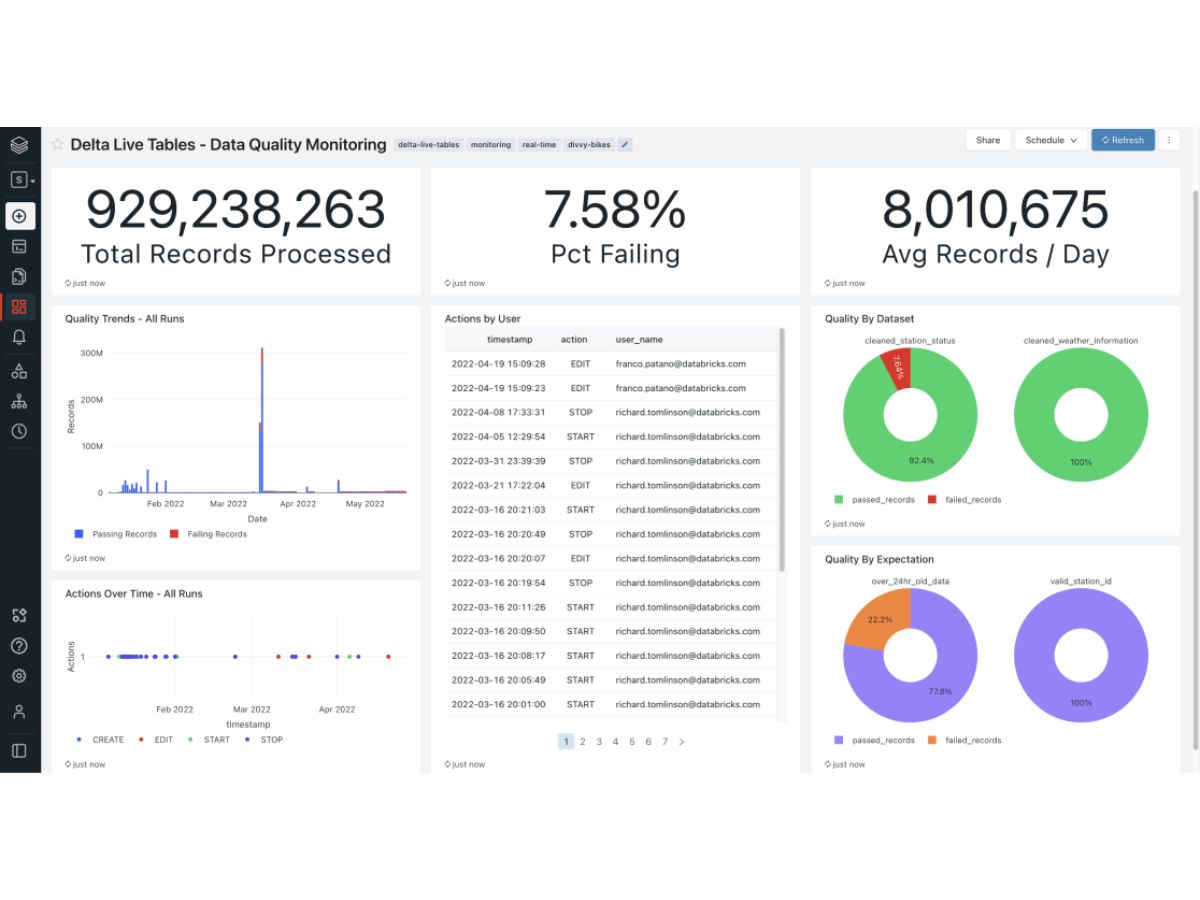Toggle STOP legend in Actions Over Time
Image resolution: width=1200 pixels, height=900 pixels.
click(x=264, y=740)
